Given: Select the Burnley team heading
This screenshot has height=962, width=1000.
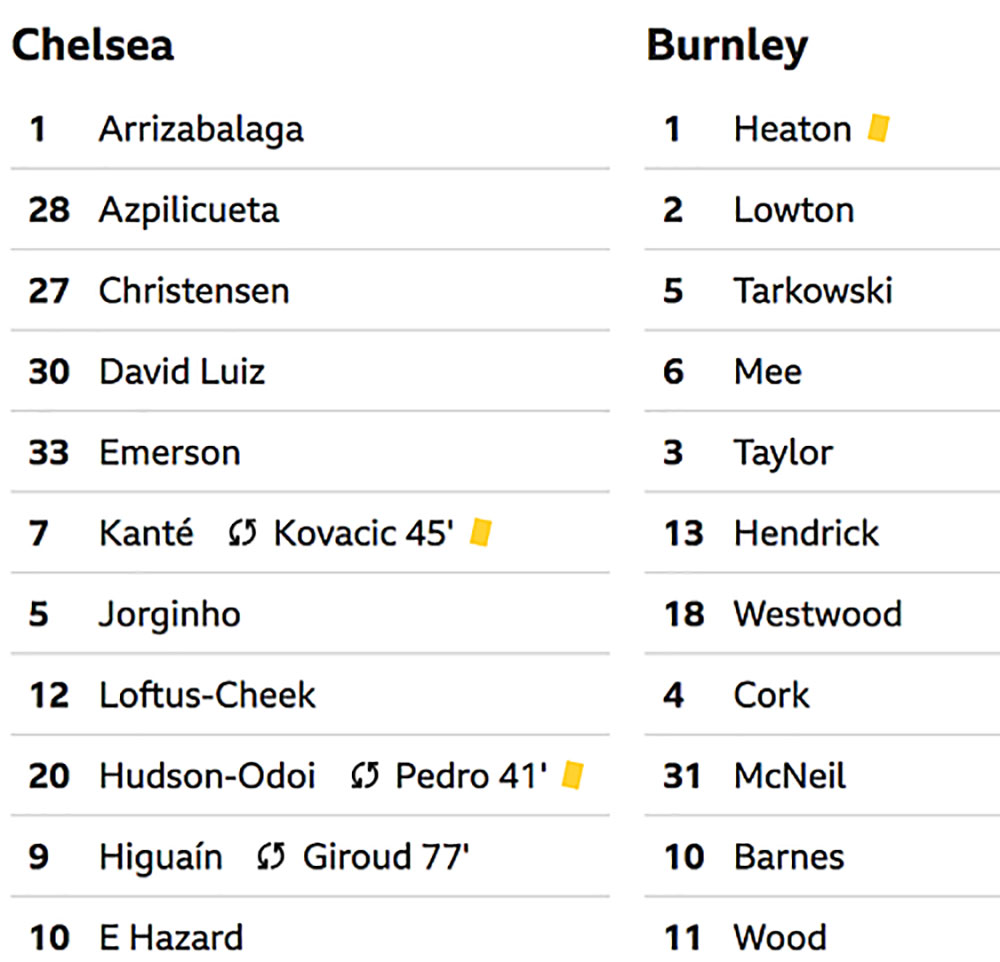Looking at the screenshot, I should [727, 47].
